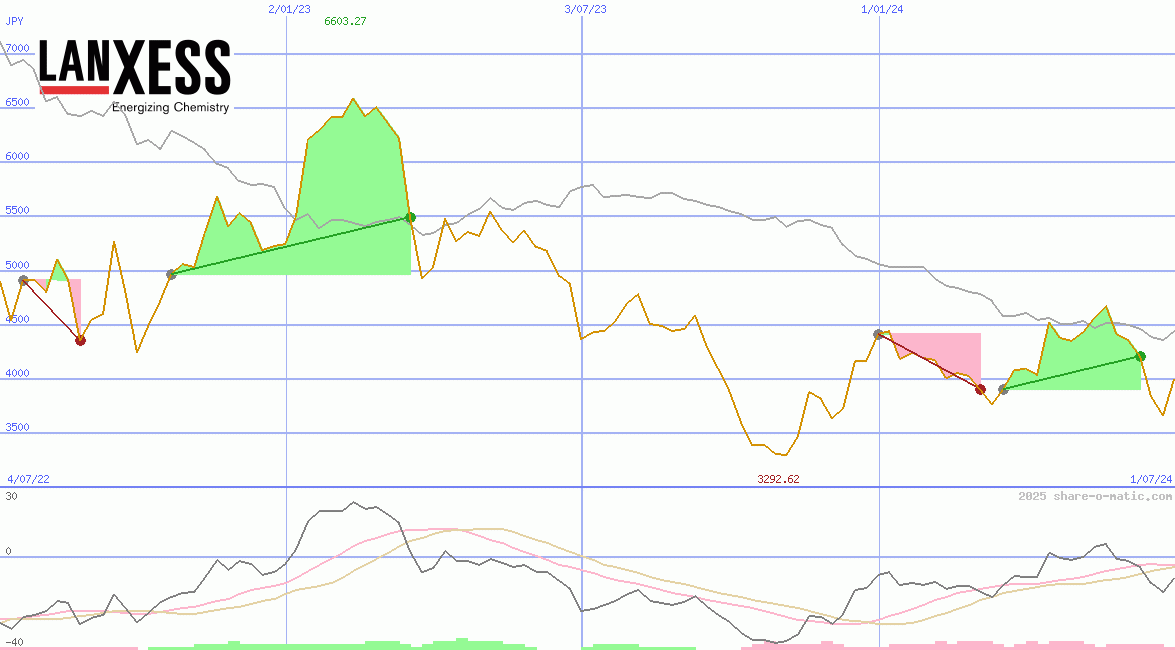Click the green exit marker of last winning trade
The height and width of the screenshot is (650, 1175).
[1141, 356]
